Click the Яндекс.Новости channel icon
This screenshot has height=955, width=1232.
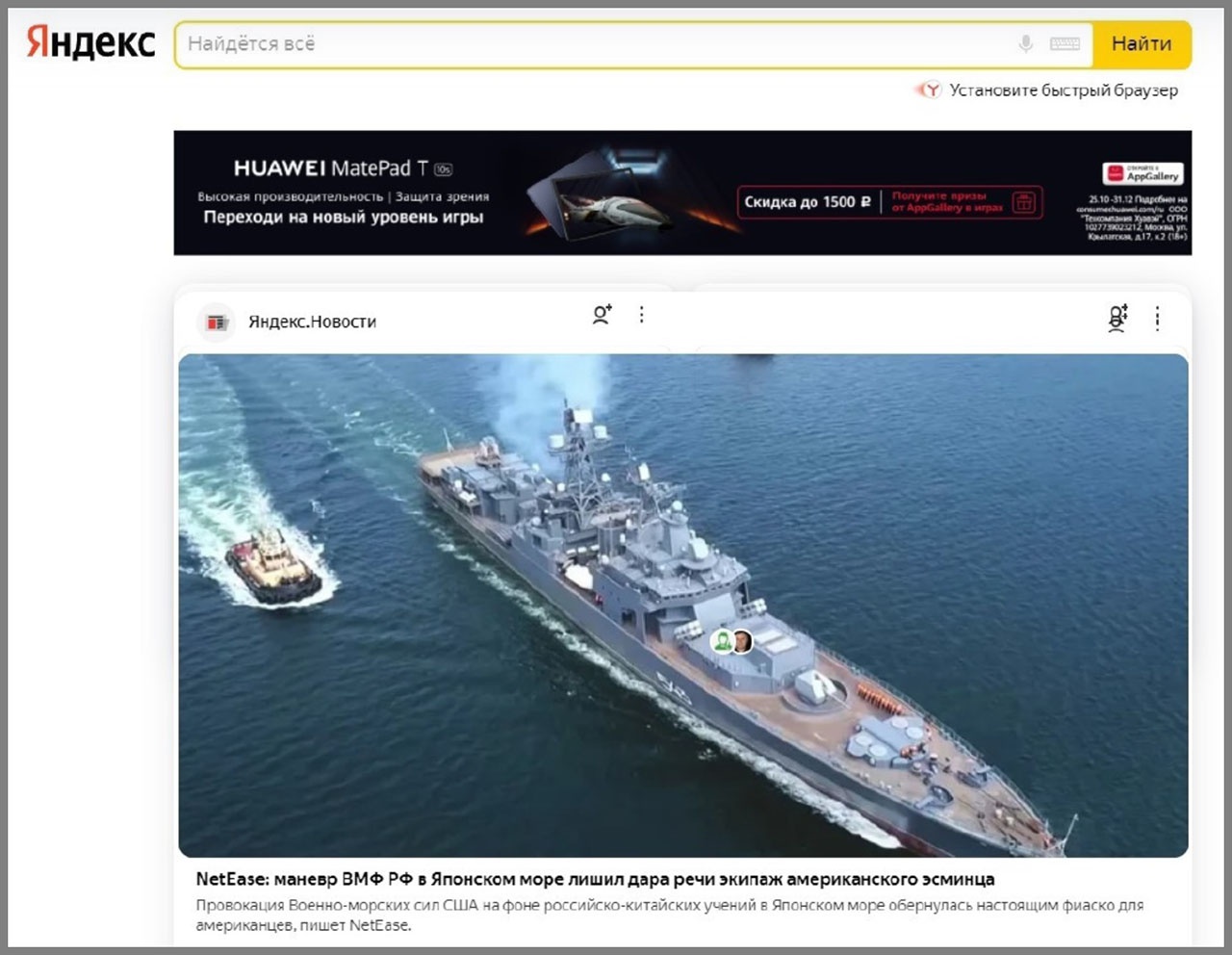[217, 322]
